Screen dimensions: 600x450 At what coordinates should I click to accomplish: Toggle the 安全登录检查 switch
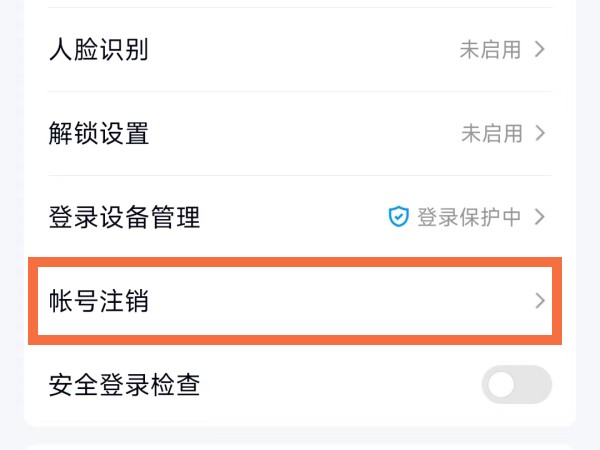(x=516, y=385)
